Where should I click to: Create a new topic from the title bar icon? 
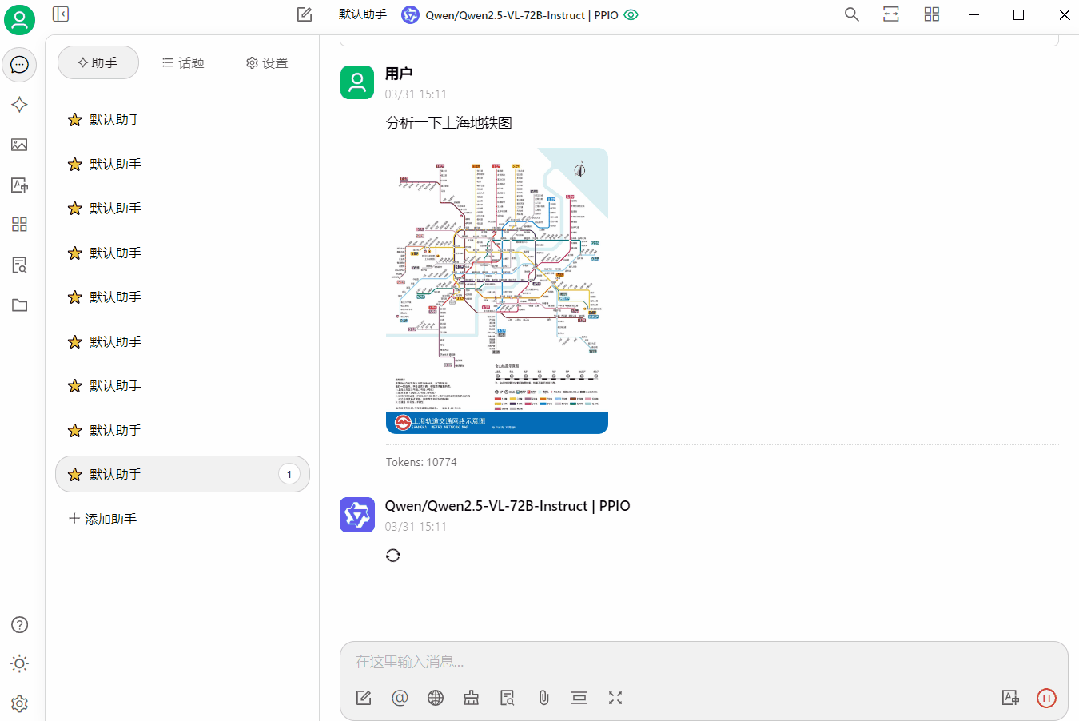(x=304, y=14)
